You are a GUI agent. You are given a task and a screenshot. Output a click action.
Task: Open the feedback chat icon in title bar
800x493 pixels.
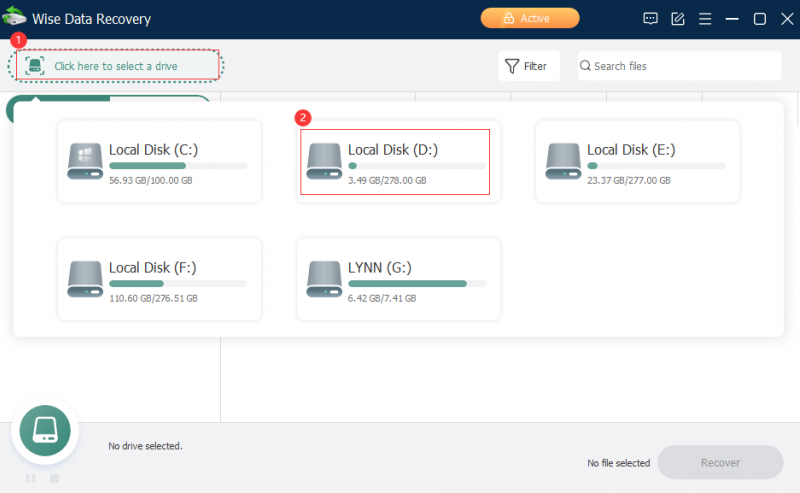(650, 19)
